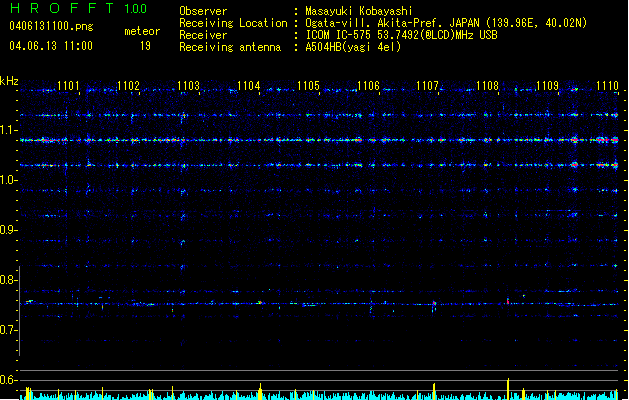The width and height of the screenshot is (629, 400).
Task: Click the yellow spike below 1104
Action: [x=260, y=391]
